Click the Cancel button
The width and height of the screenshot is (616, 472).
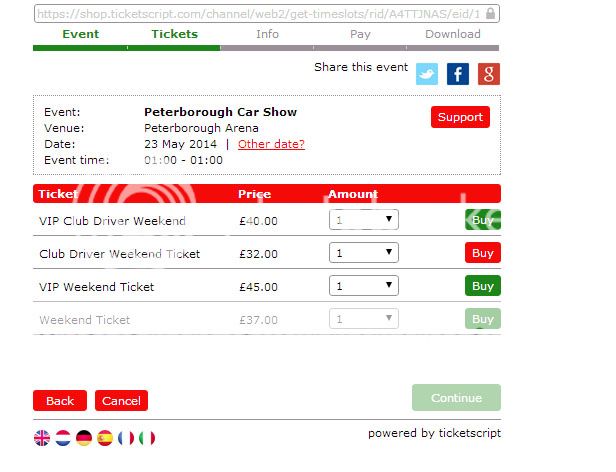coord(121,400)
